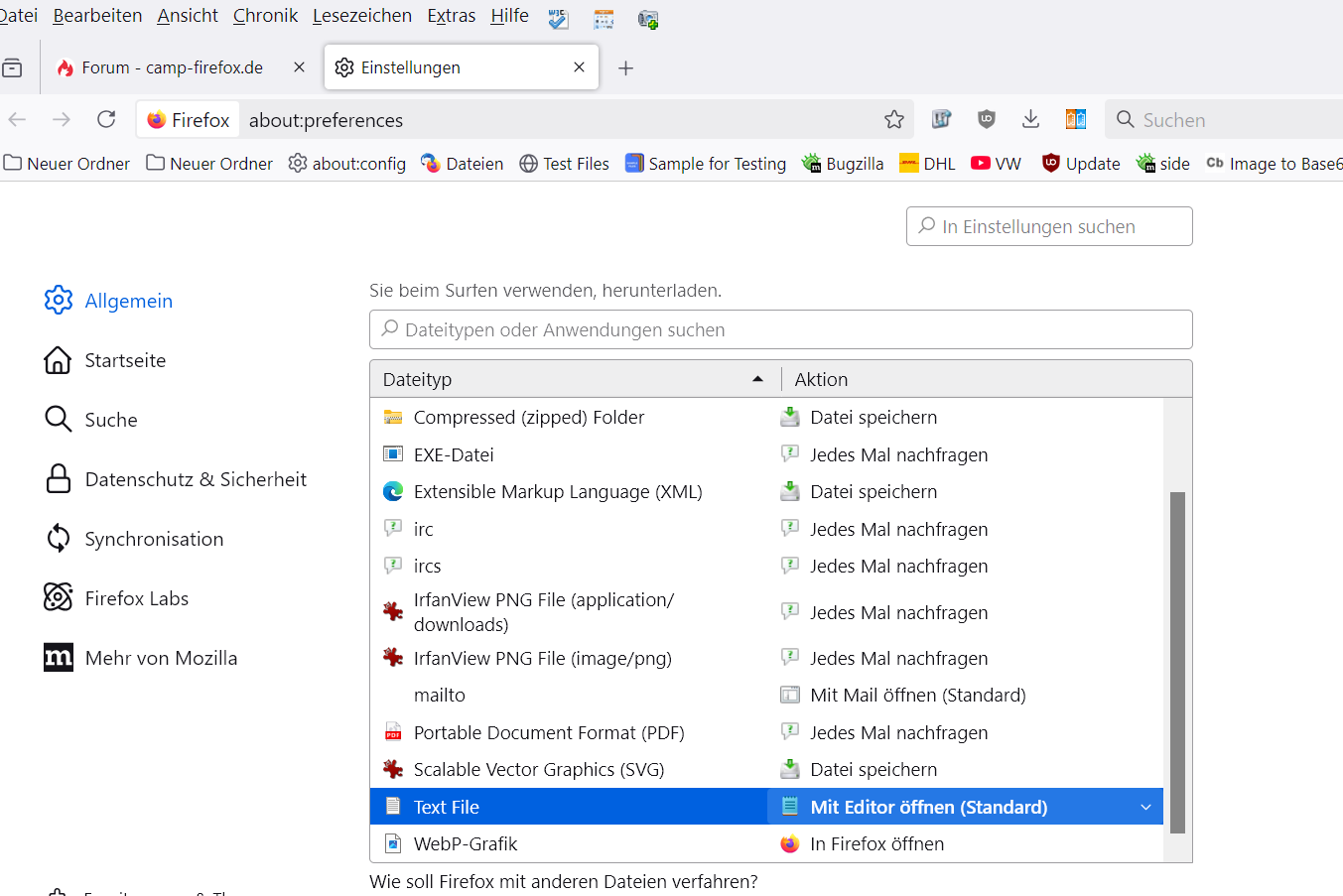The image size is (1343, 896).
Task: Switch to the Forum - camp-firefox.de tab
Action: click(x=172, y=67)
